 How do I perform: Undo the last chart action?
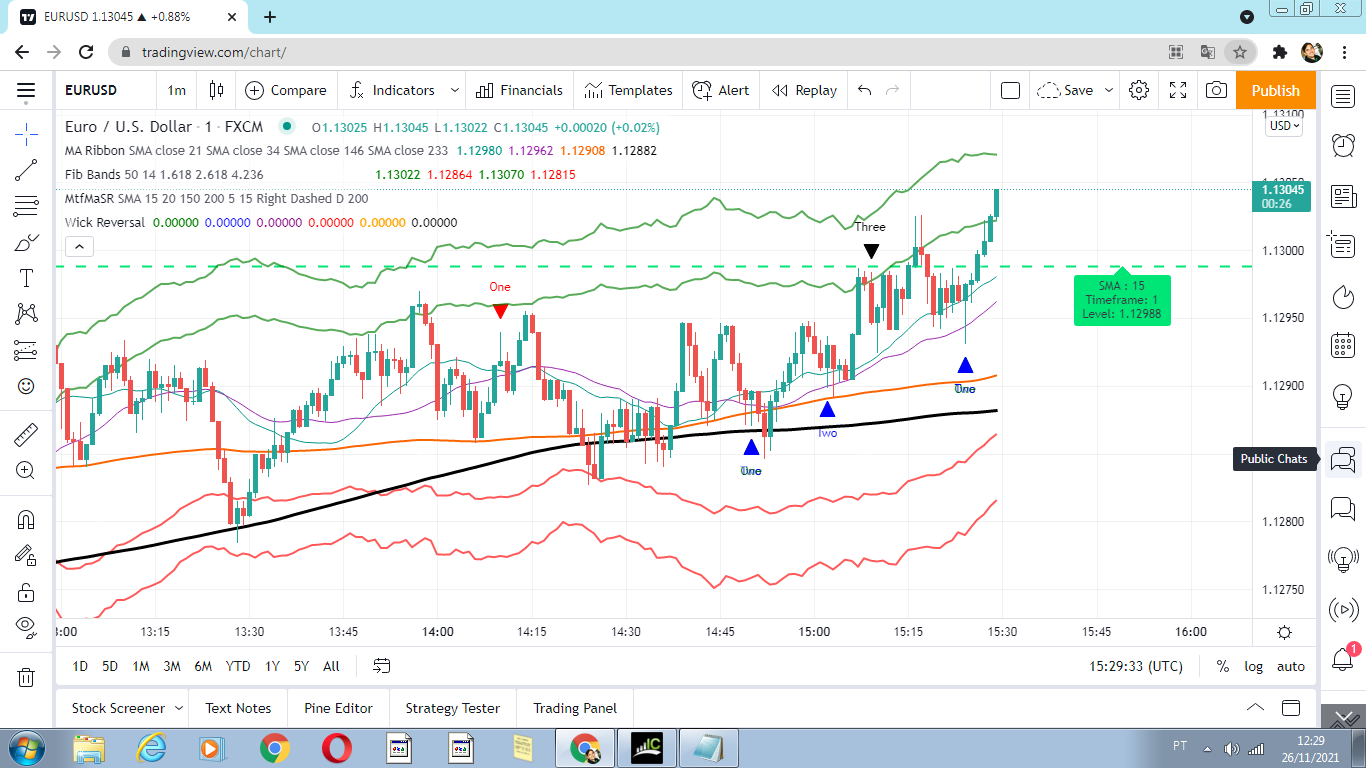coord(865,90)
